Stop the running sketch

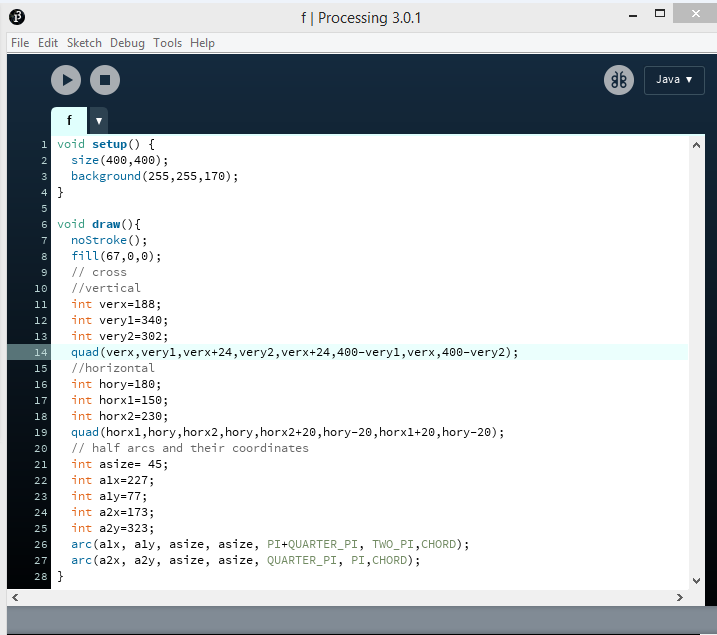coord(105,80)
